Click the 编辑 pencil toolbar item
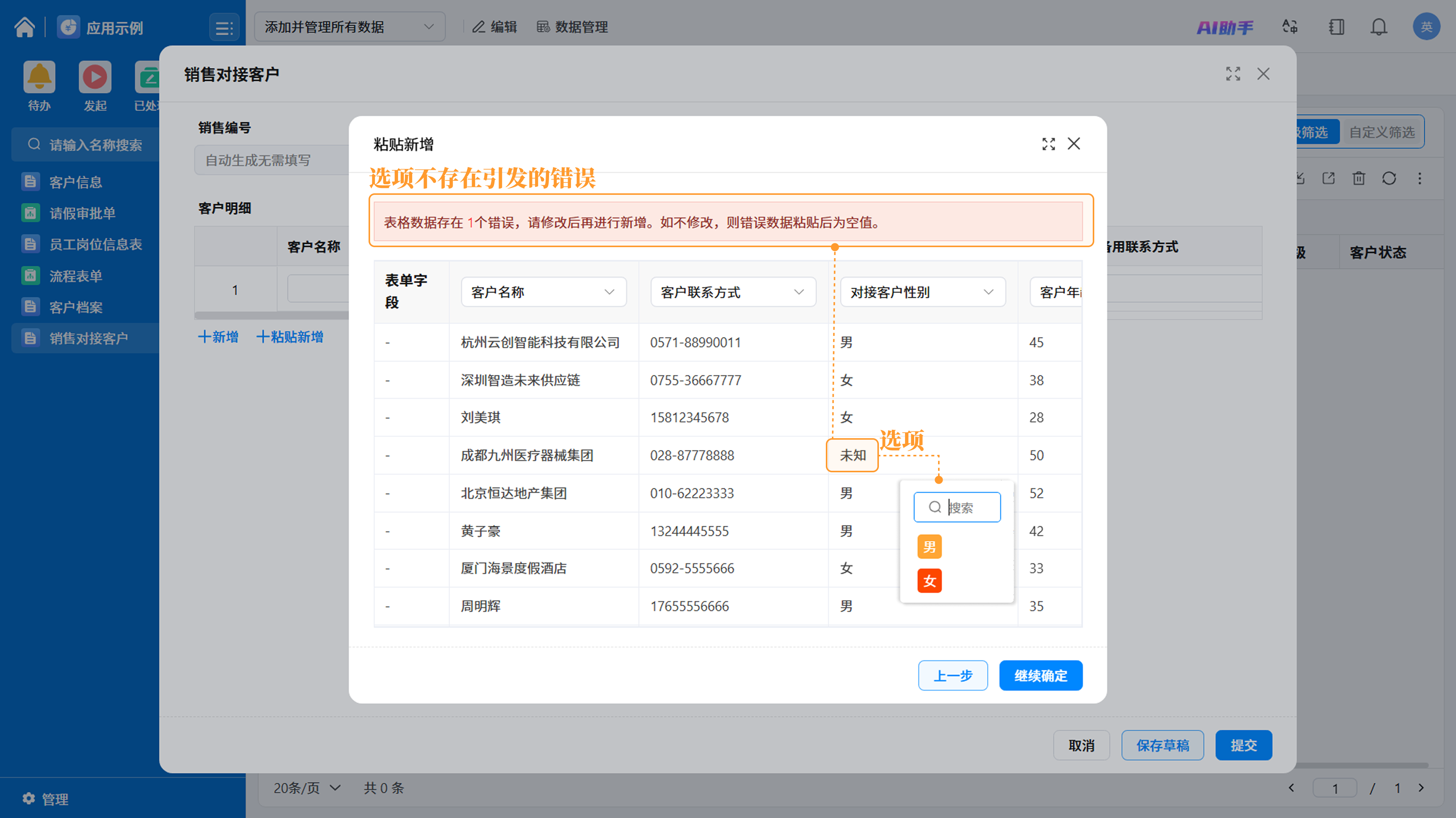Screen dimensions: 1456x818 (x=494, y=27)
